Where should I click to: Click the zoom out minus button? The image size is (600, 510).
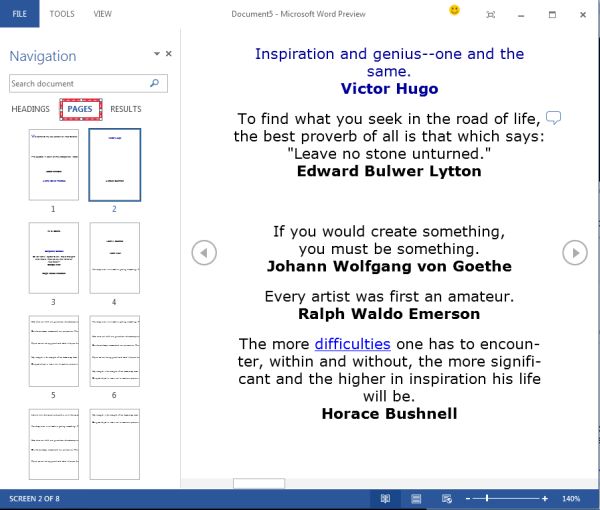click(x=468, y=499)
